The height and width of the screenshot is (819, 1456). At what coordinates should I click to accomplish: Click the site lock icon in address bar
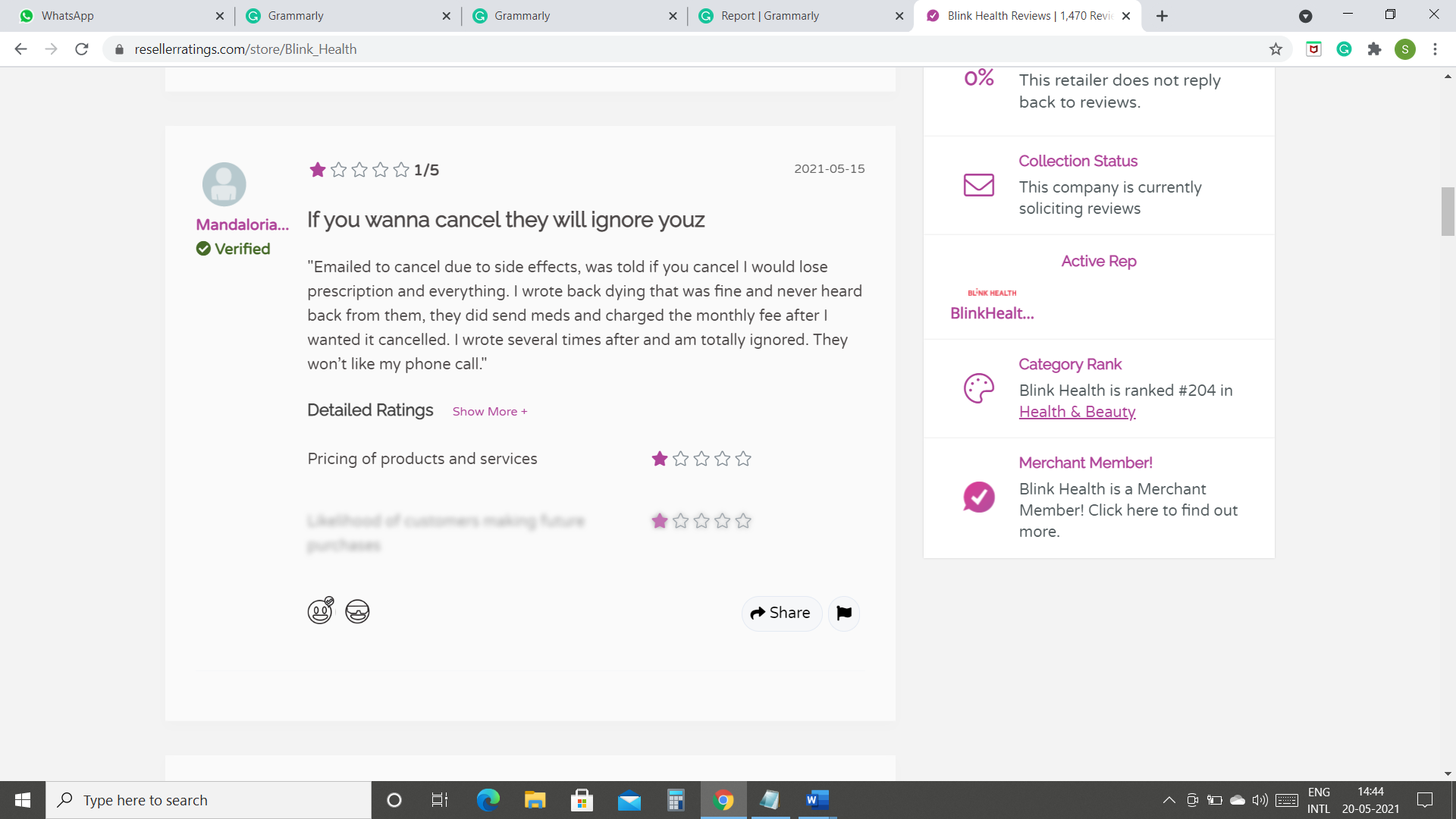pos(119,49)
